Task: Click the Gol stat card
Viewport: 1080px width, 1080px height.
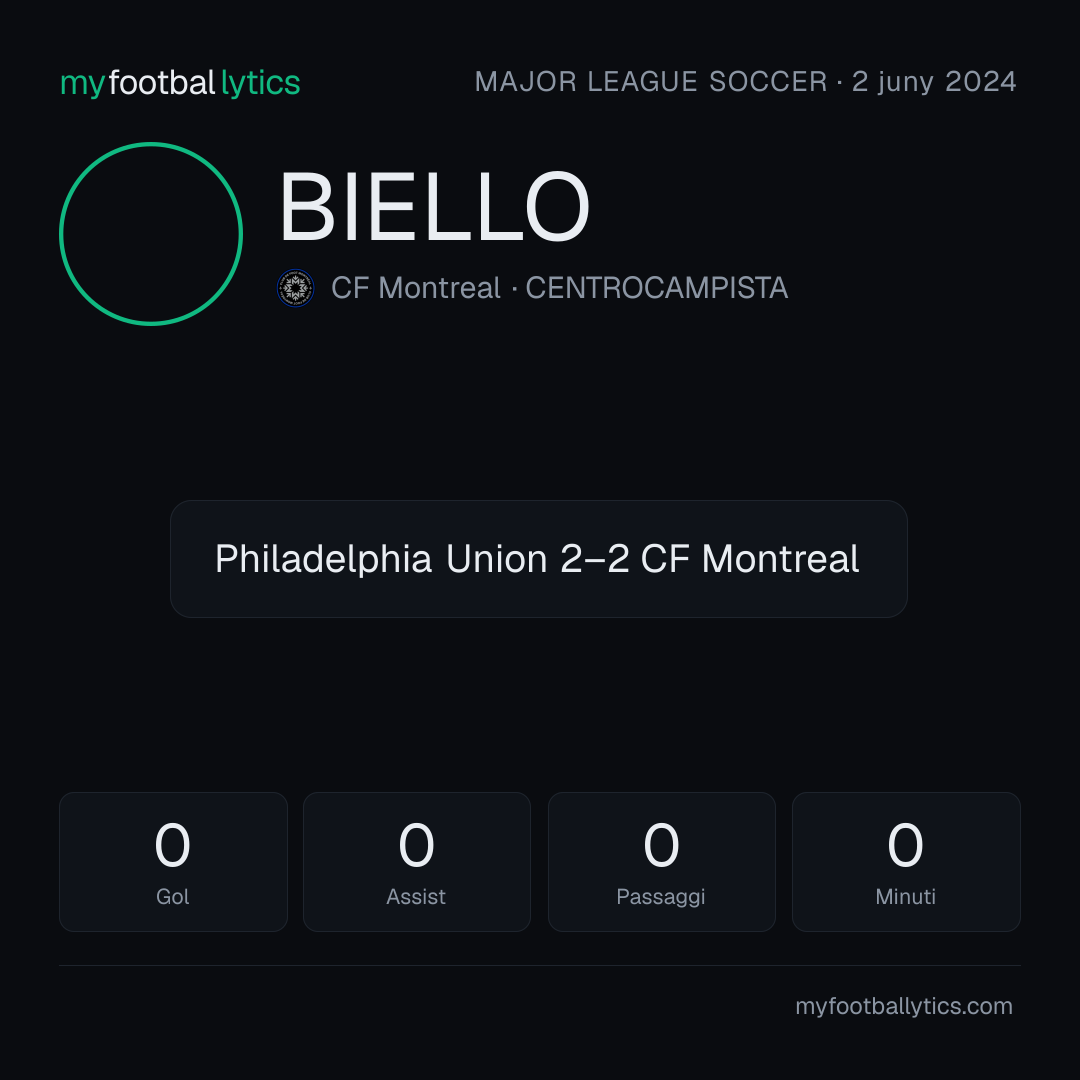Action: click(x=173, y=862)
